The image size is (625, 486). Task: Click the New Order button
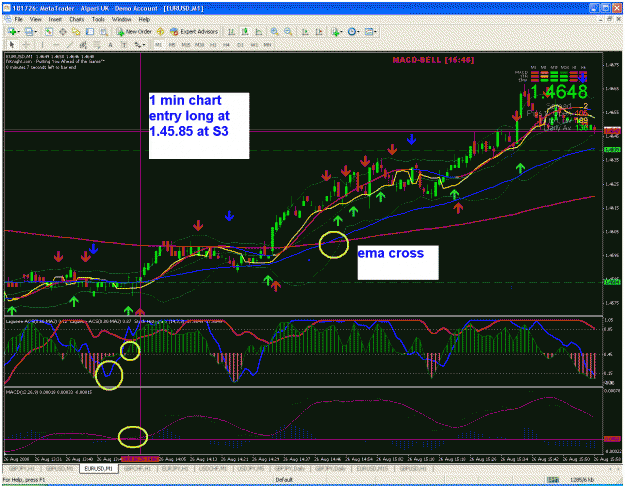[134, 31]
